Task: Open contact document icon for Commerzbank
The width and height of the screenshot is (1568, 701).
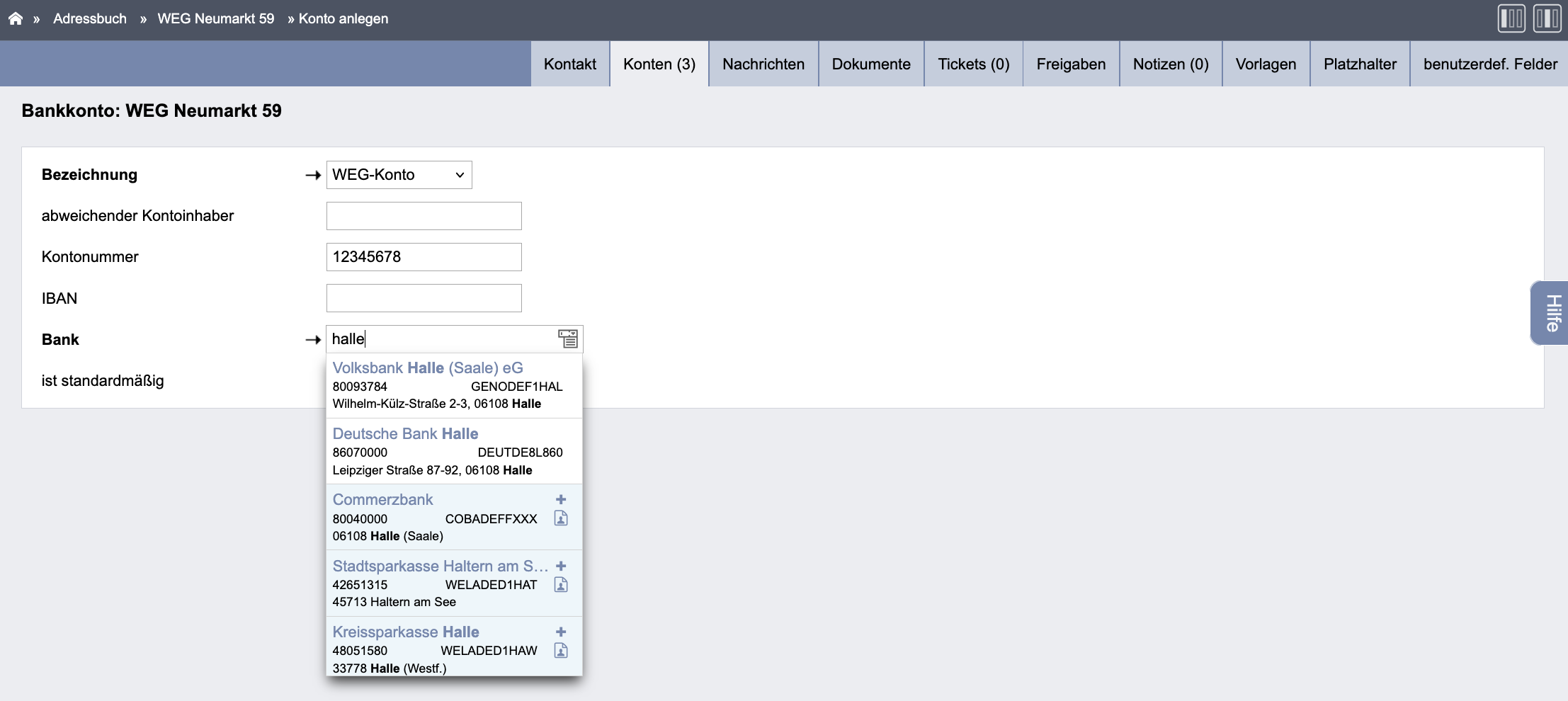Action: click(561, 518)
